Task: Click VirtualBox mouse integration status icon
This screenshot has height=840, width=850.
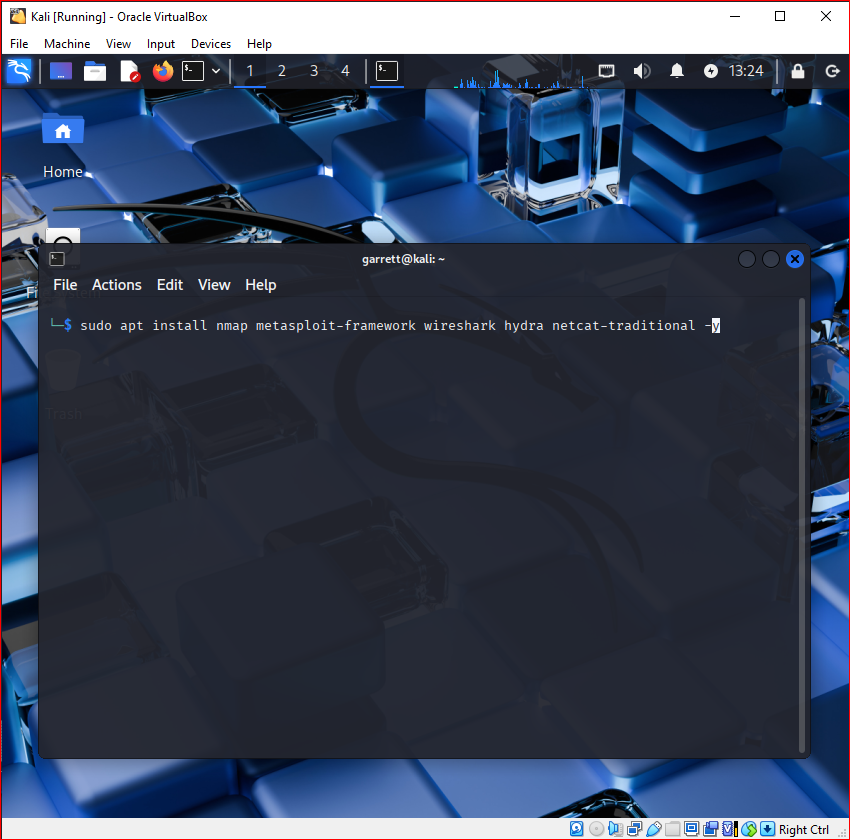Action: tap(749, 829)
